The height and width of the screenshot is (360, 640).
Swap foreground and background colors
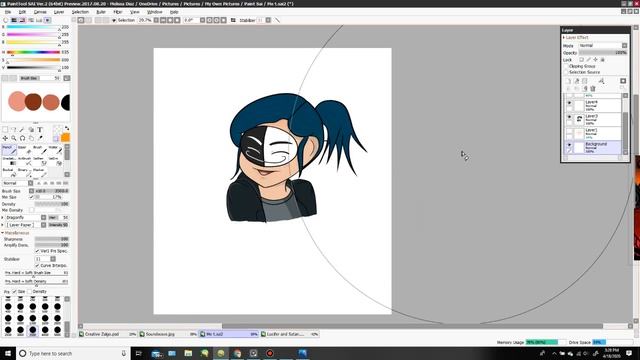point(67,129)
